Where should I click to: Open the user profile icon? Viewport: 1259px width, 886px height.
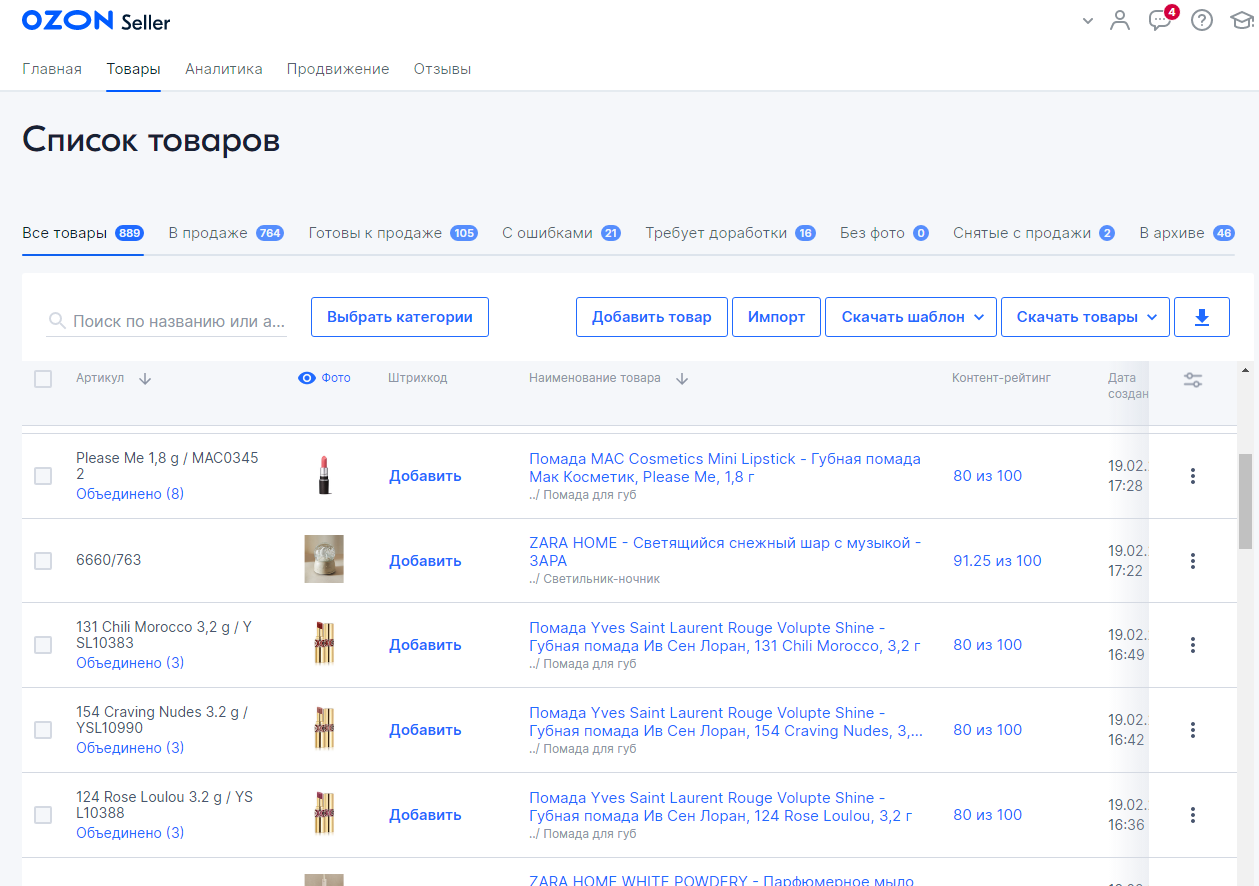pos(1120,20)
